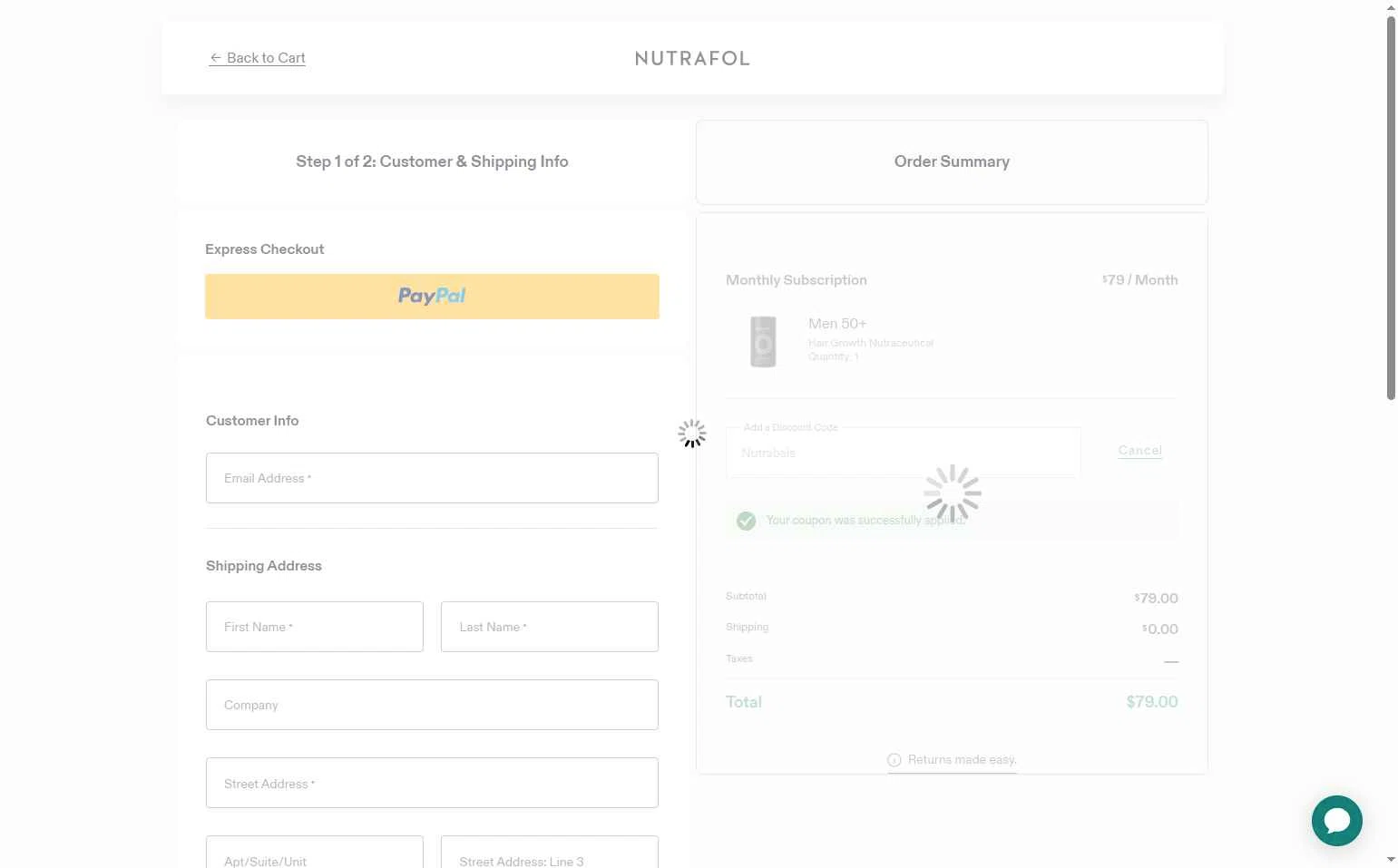This screenshot has width=1398, height=868.
Task: Click into the First Name field
Action: point(314,627)
